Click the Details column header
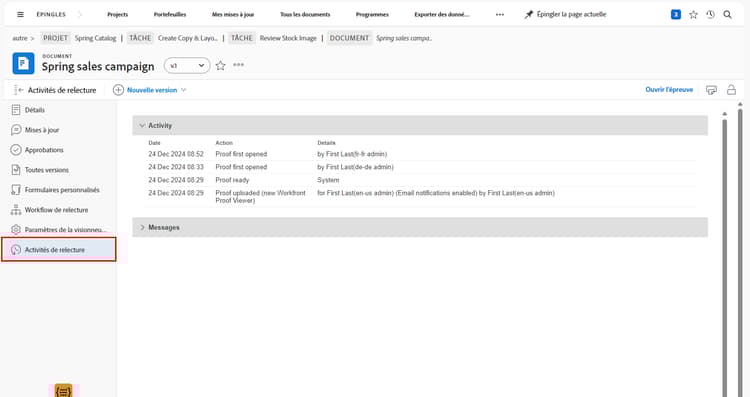Screen dimensions: 750x397 coord(326,143)
